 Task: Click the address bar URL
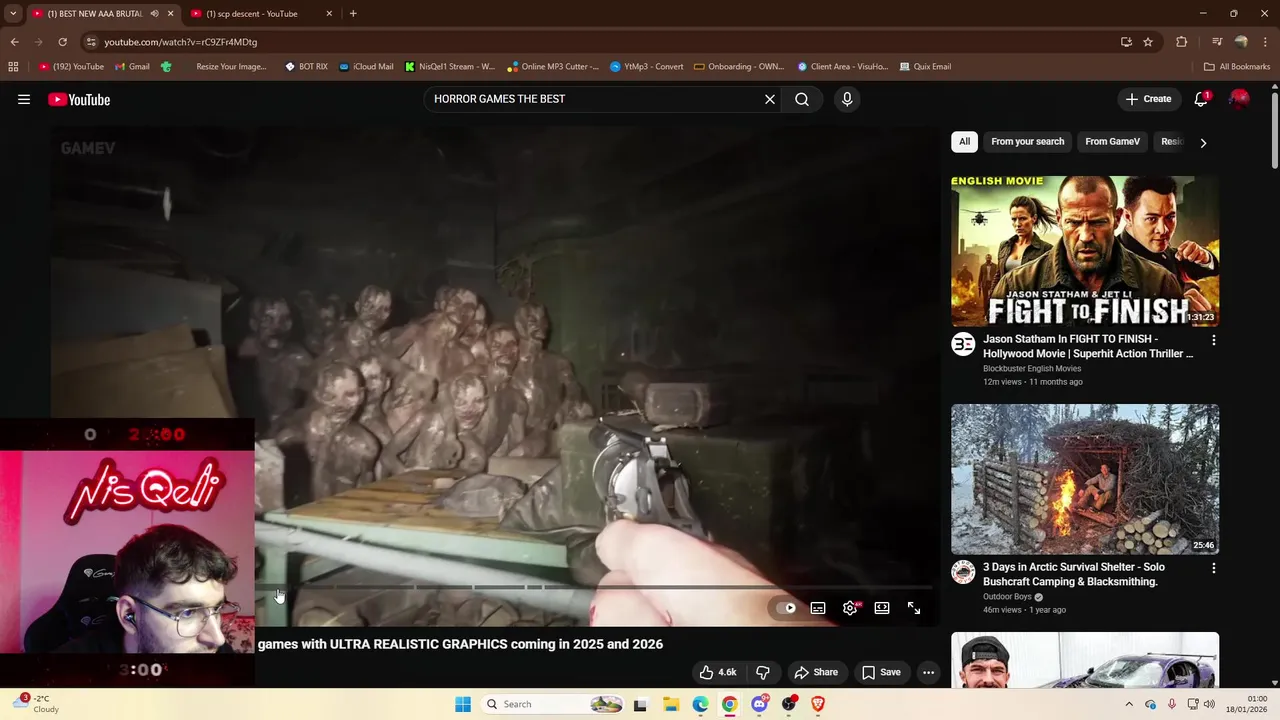(181, 42)
